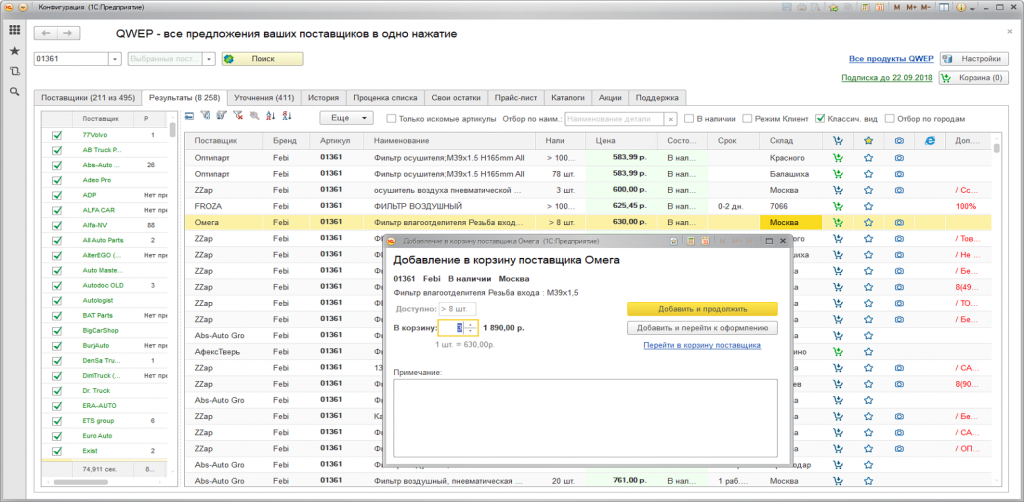Uncheck the 'Классич. вид' checkbox
This screenshot has height=502, width=1024.
coord(820,119)
